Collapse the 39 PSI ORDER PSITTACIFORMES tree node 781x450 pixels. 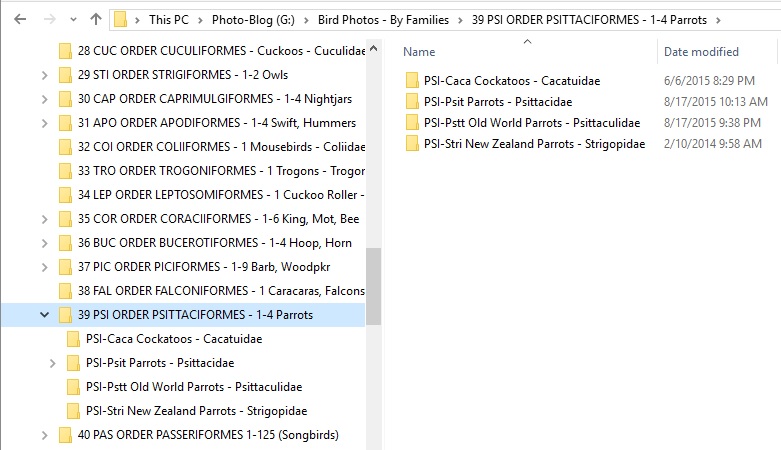[44, 315]
